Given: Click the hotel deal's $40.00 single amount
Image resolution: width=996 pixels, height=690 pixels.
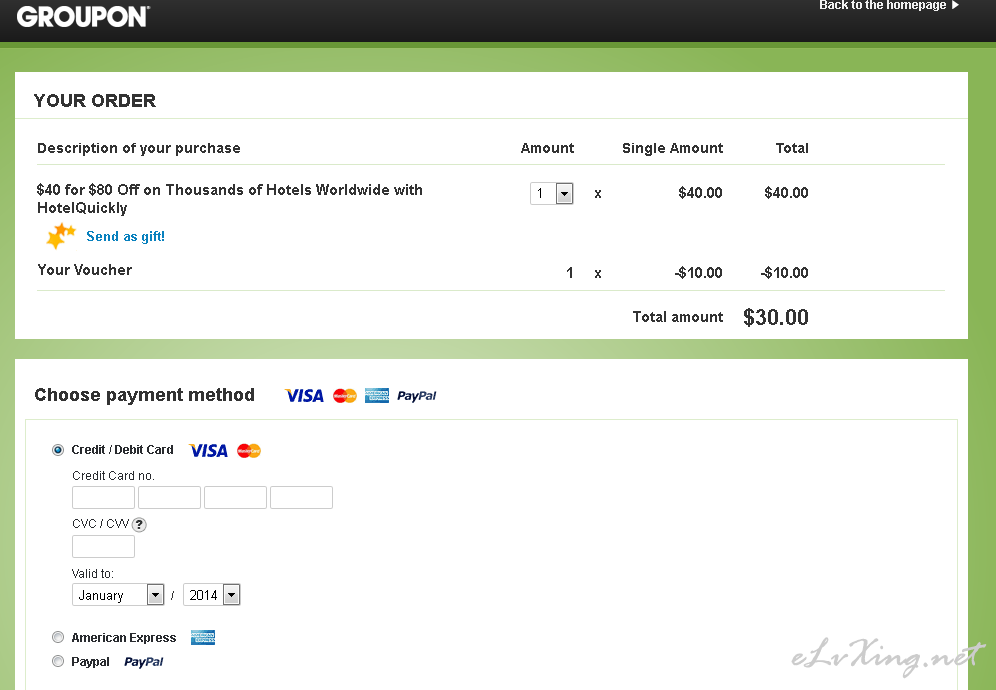Looking at the screenshot, I should point(700,193).
